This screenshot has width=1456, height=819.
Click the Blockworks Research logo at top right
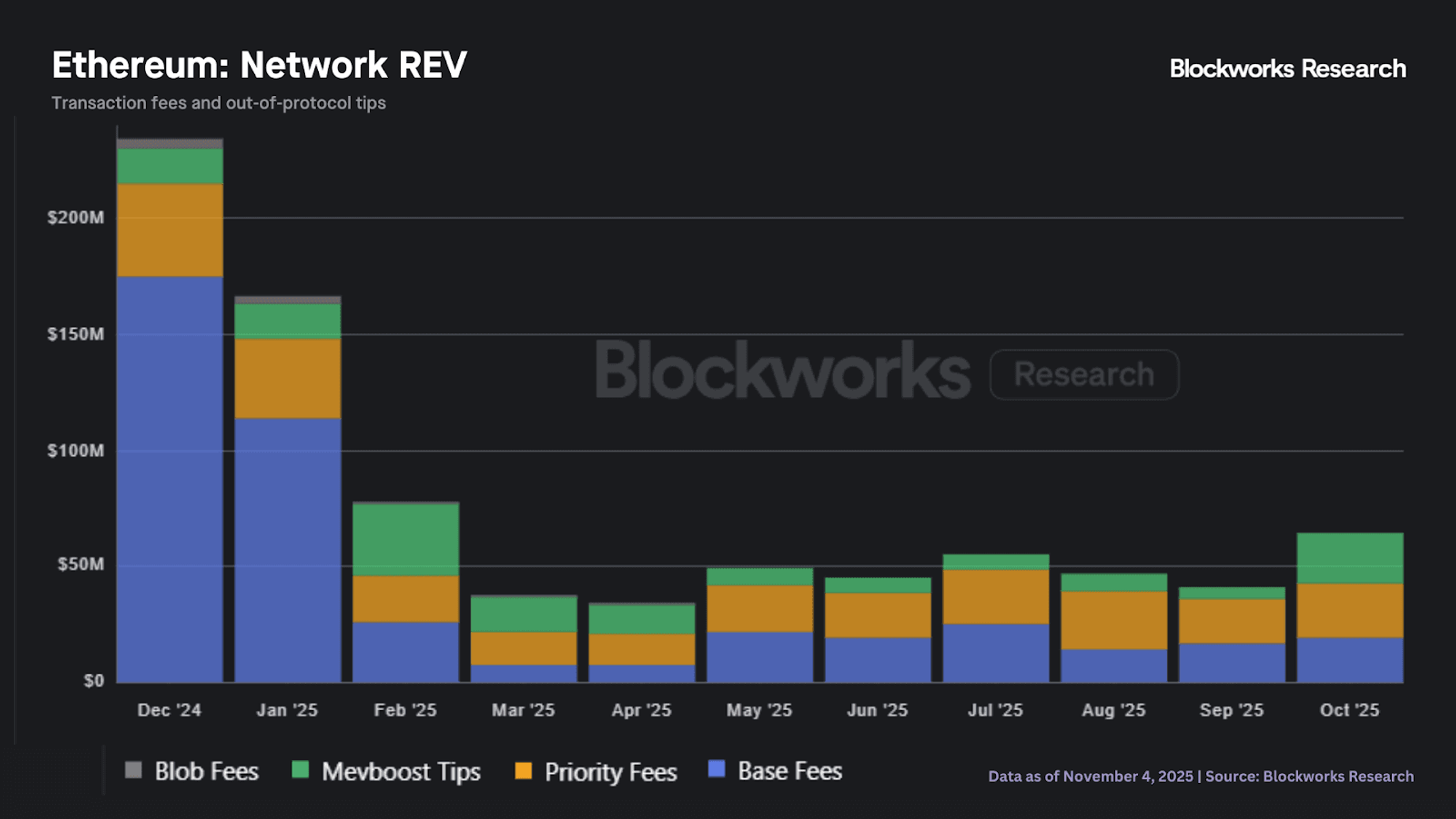(x=1287, y=69)
